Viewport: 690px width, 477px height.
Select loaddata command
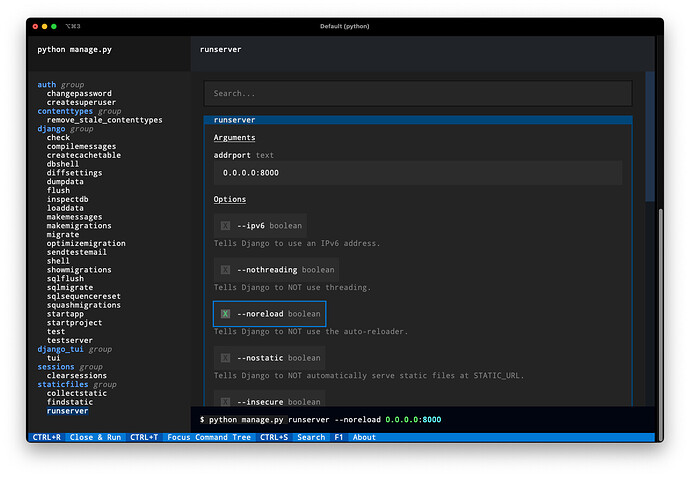[65, 208]
